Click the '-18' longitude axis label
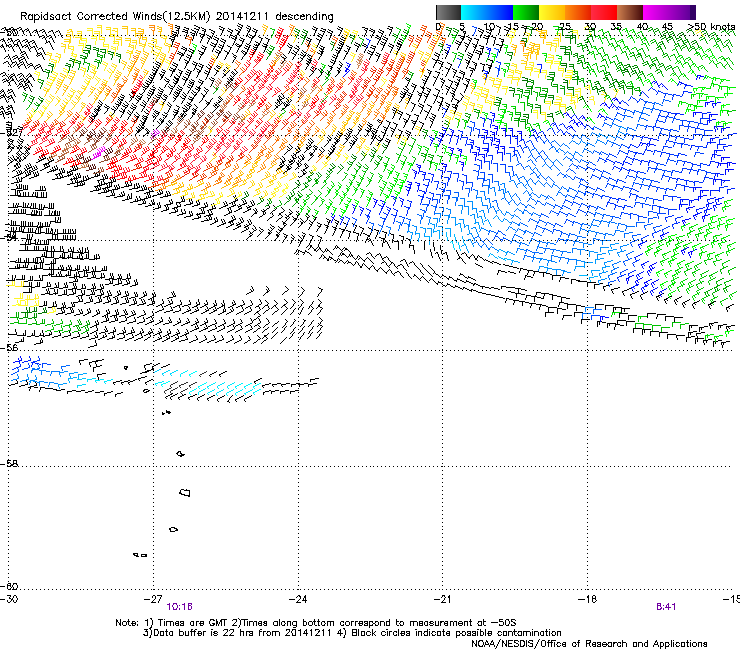The height and width of the screenshot is (650, 740). click(588, 599)
